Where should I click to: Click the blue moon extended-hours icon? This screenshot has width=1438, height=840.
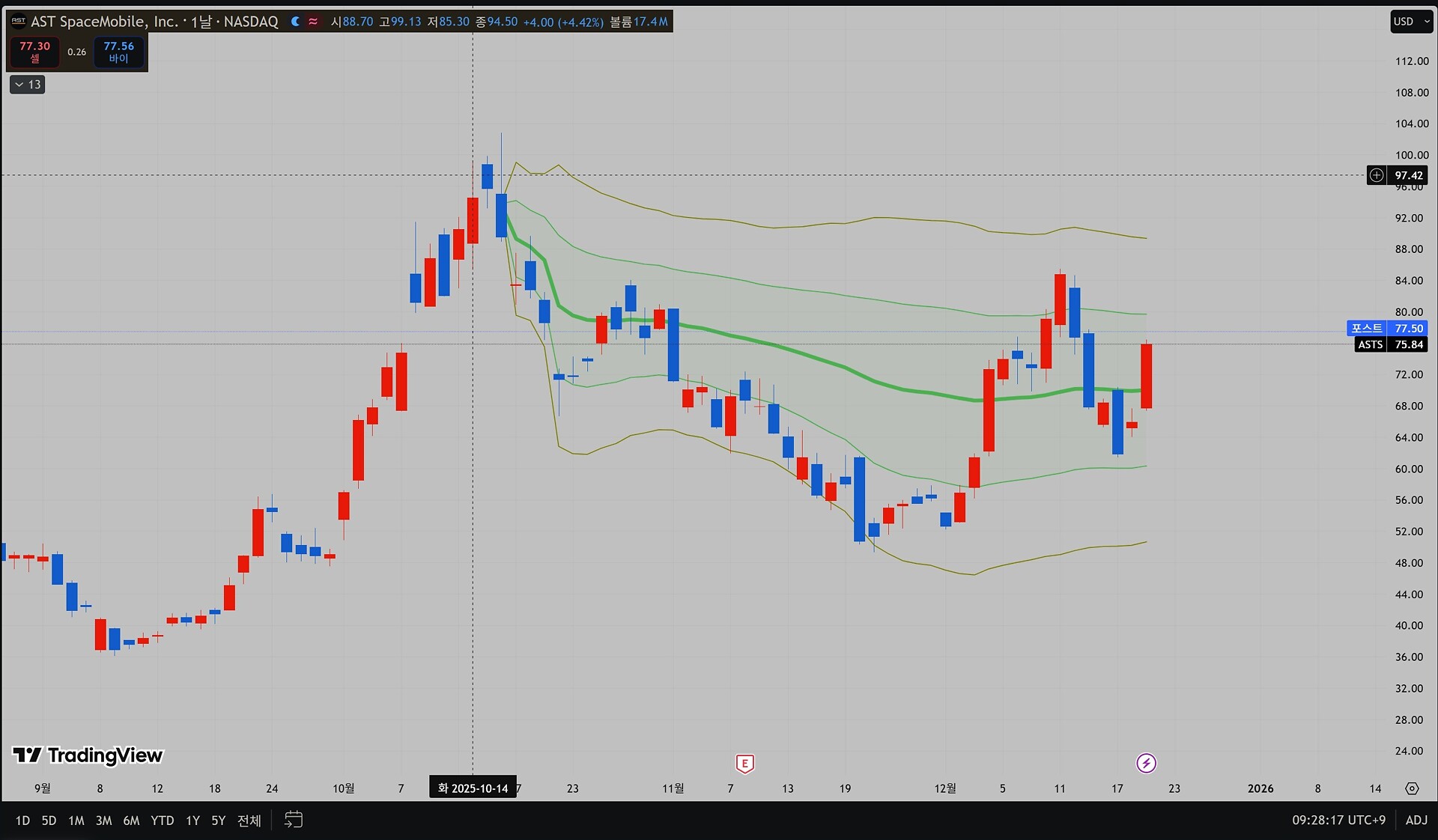click(x=295, y=22)
